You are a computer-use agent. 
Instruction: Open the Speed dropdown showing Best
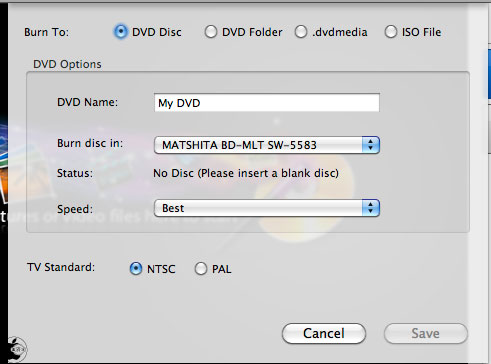point(267,208)
